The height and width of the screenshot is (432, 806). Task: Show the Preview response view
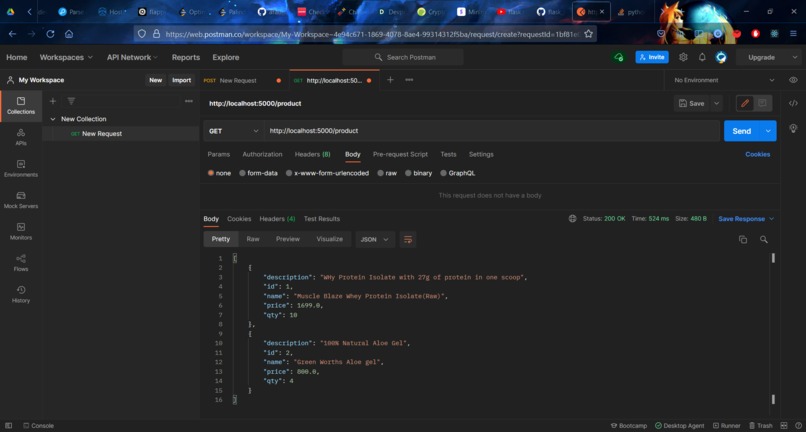tap(287, 239)
